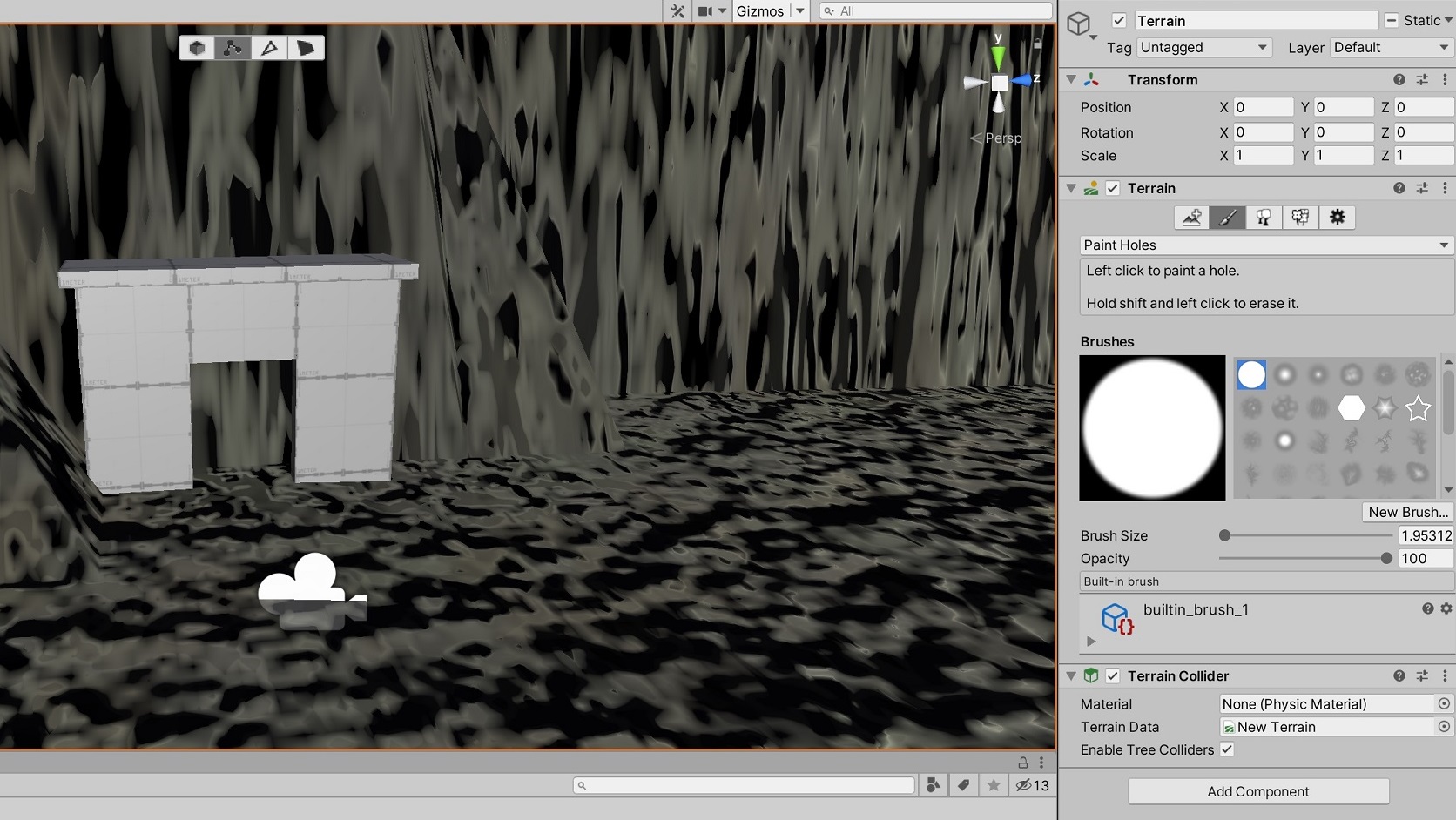Click favorites star icon in project panel
Viewport: 1456px width, 820px height.
tap(994, 785)
